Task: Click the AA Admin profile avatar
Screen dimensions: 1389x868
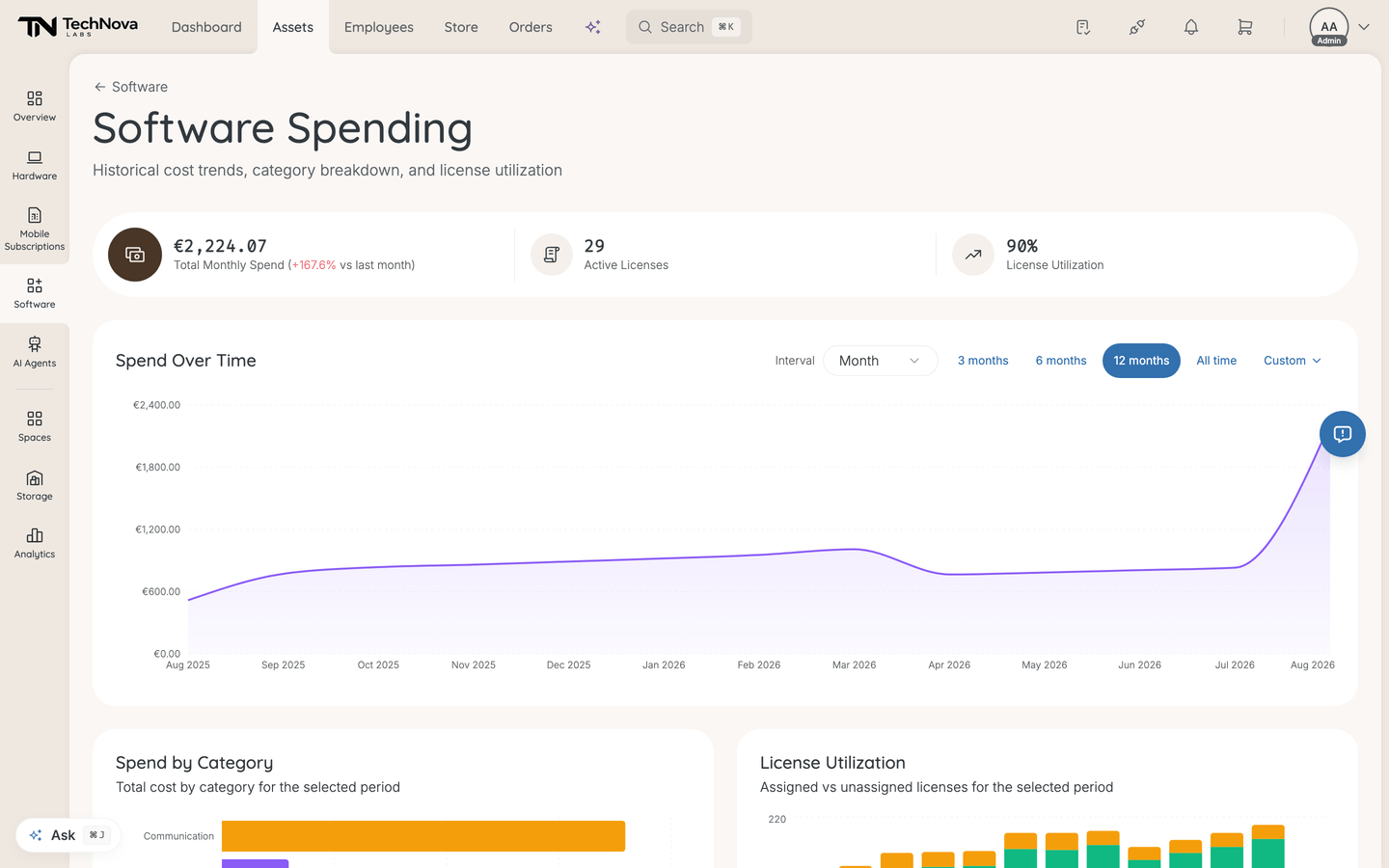Action: pyautogui.click(x=1329, y=27)
